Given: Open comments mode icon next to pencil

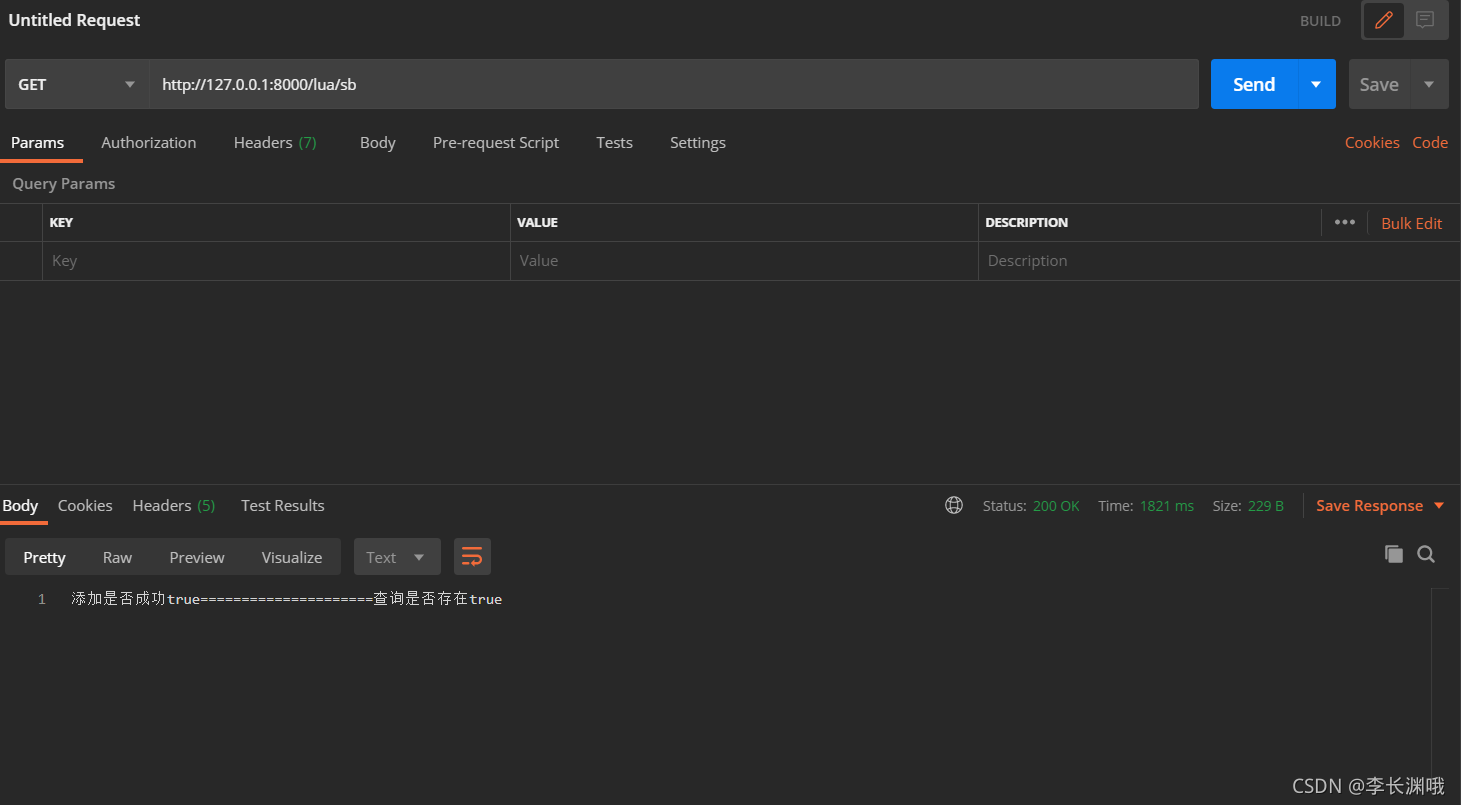Looking at the screenshot, I should click(x=1425, y=20).
